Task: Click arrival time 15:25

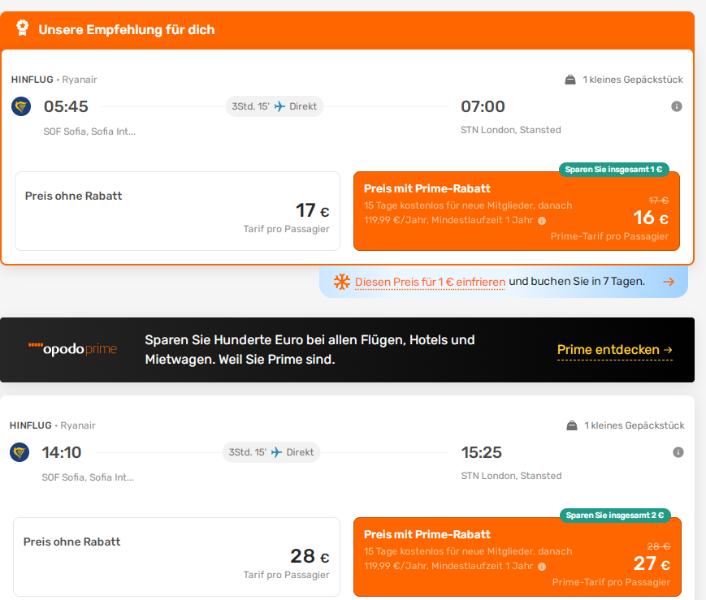Action: [x=481, y=452]
